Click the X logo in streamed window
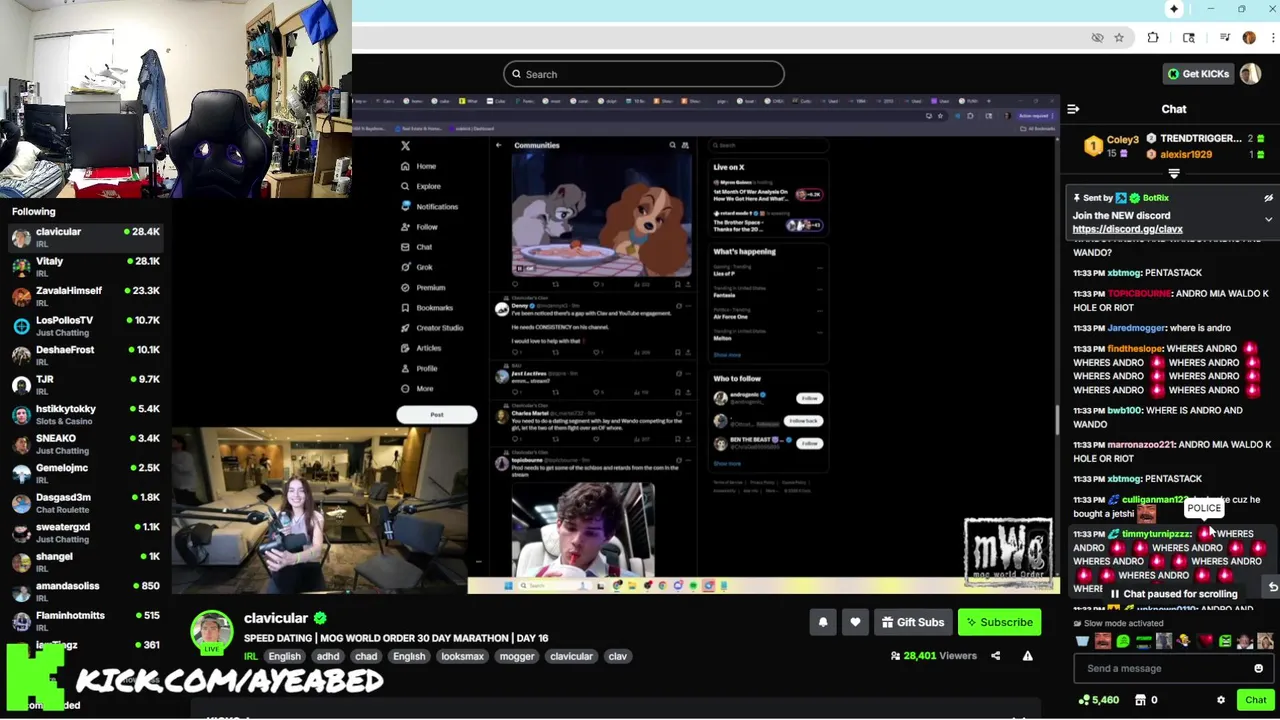The height and width of the screenshot is (720, 1280). (x=405, y=146)
